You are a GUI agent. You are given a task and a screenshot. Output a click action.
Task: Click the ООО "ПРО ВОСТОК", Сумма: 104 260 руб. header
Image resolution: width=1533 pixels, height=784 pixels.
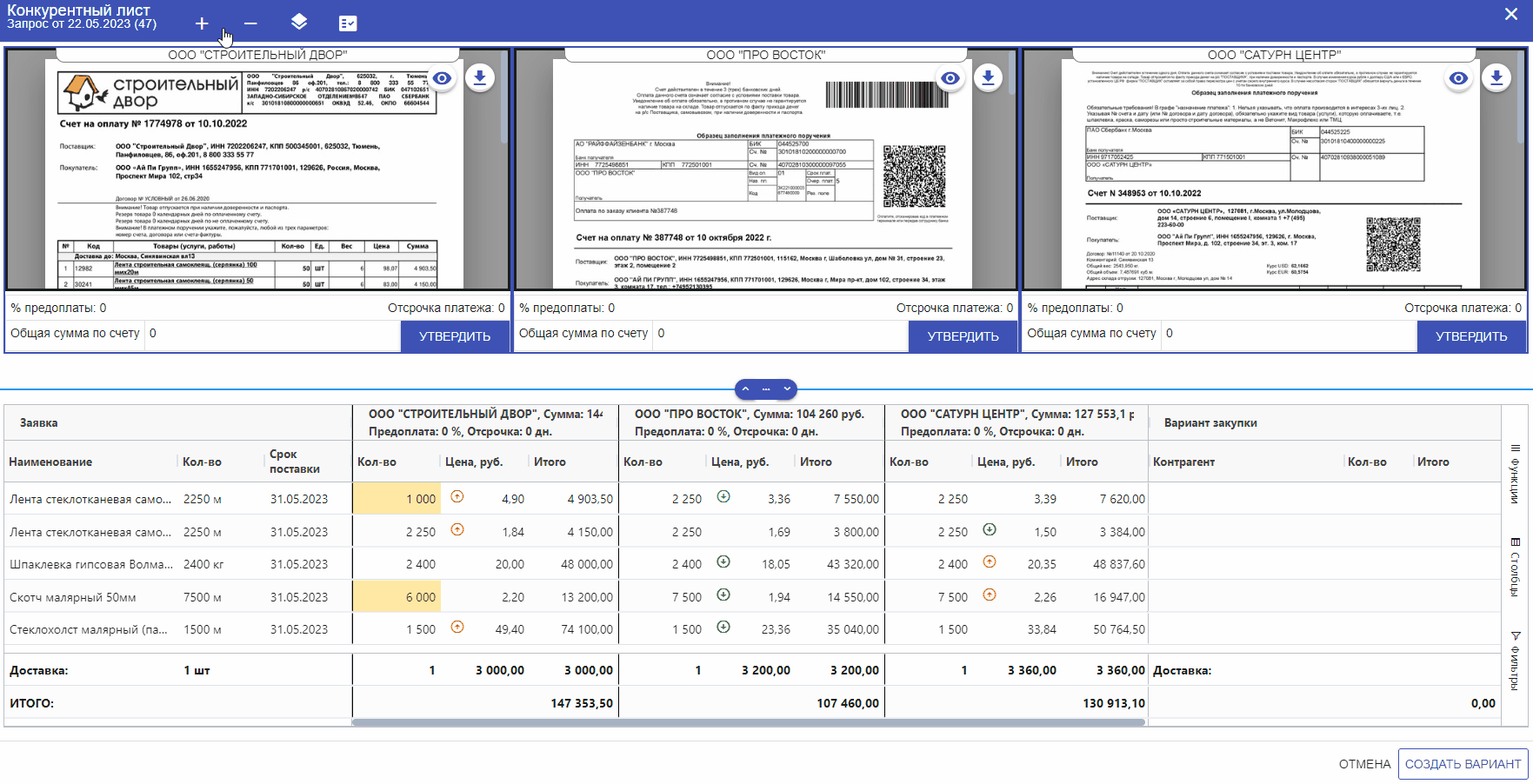point(750,414)
